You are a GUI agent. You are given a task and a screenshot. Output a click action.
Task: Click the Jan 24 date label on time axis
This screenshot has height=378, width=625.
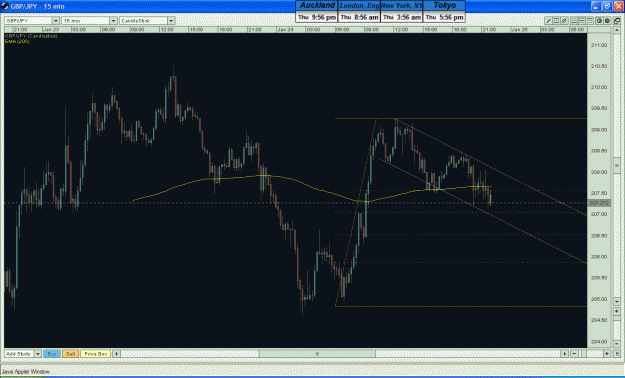point(285,30)
